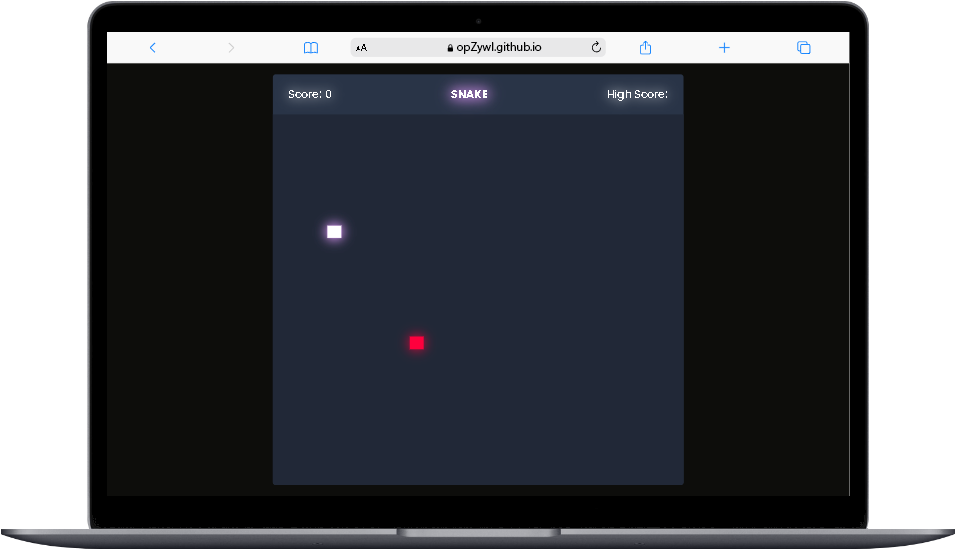Click the red food square

click(x=417, y=343)
